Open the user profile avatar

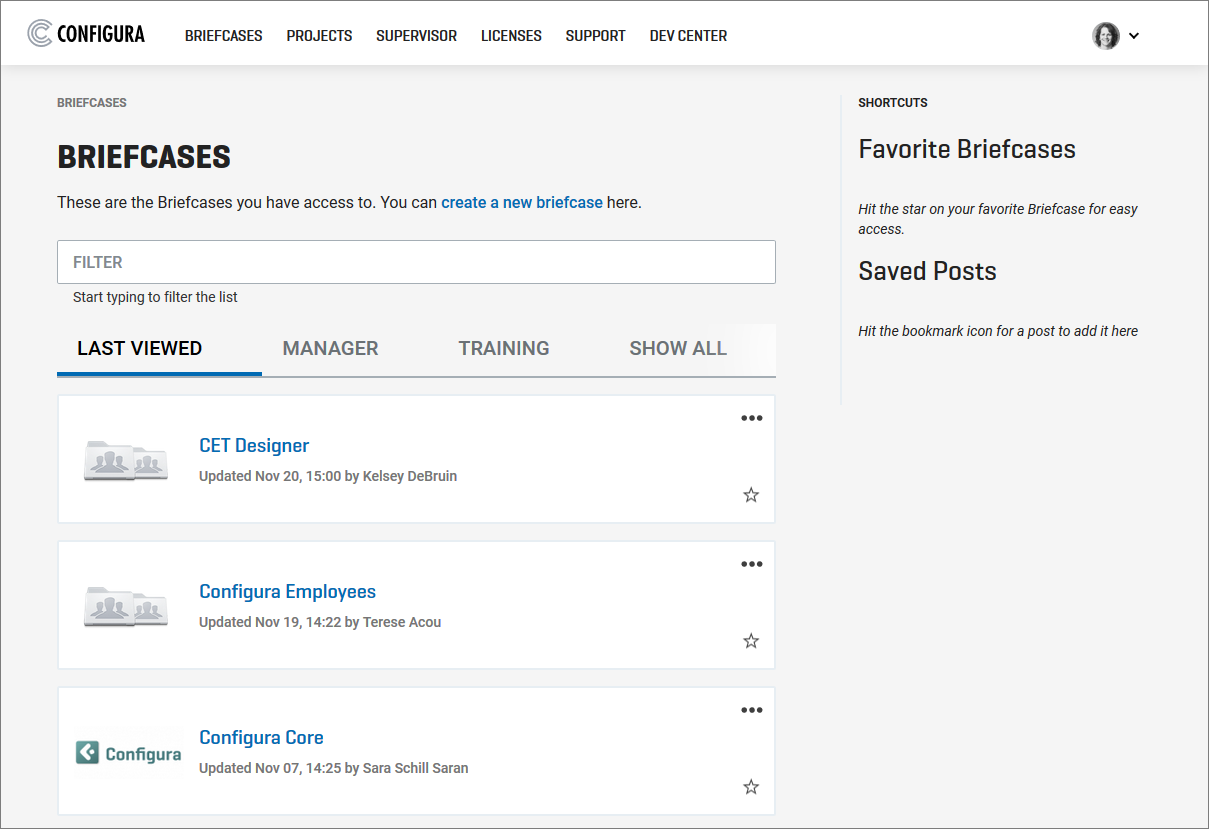pyautogui.click(x=1106, y=36)
